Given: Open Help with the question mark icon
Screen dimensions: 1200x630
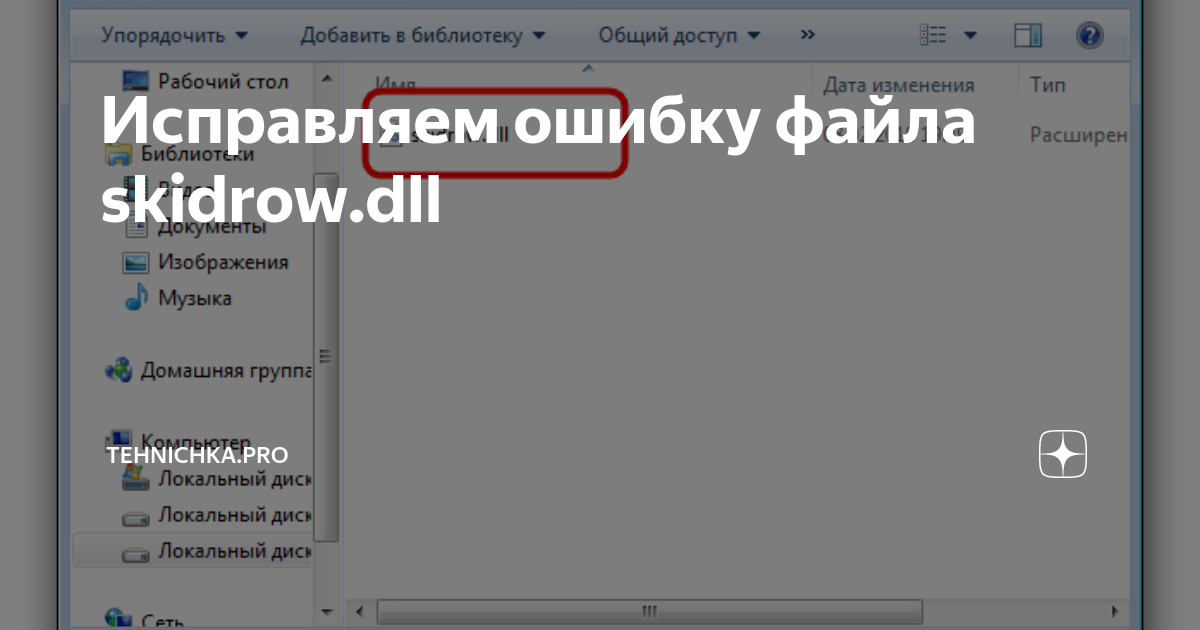Looking at the screenshot, I should [1089, 36].
